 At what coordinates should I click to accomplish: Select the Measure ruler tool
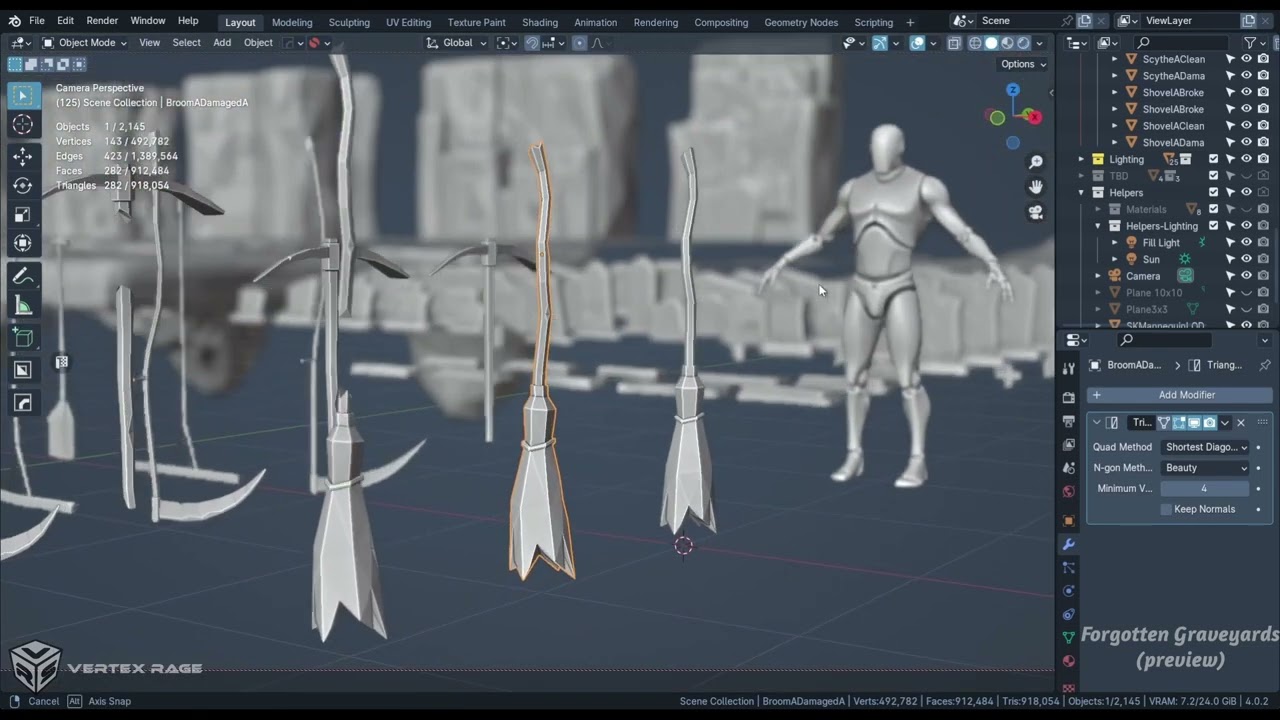pyautogui.click(x=22, y=305)
